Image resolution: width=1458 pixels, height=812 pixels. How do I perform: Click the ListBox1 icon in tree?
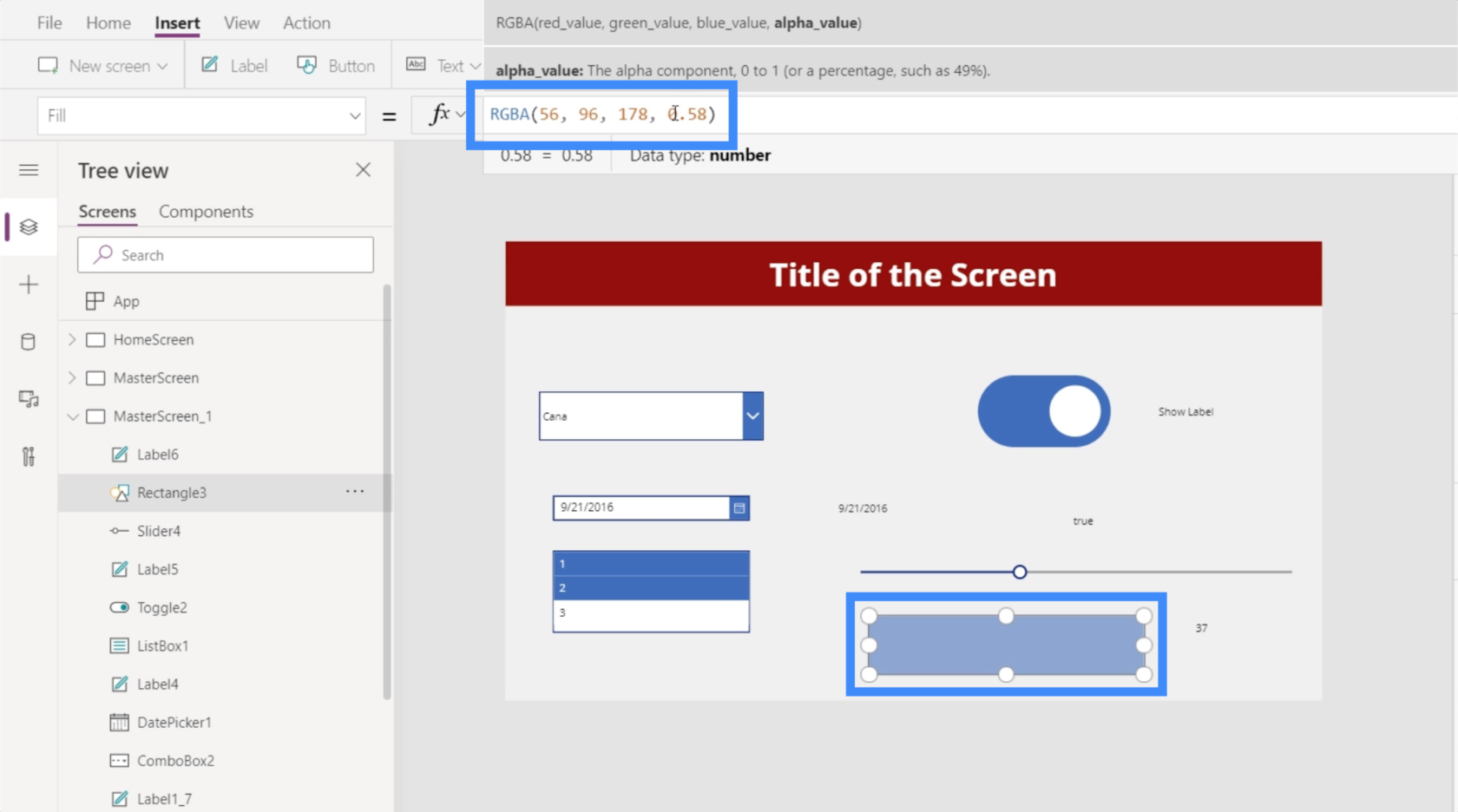point(120,645)
